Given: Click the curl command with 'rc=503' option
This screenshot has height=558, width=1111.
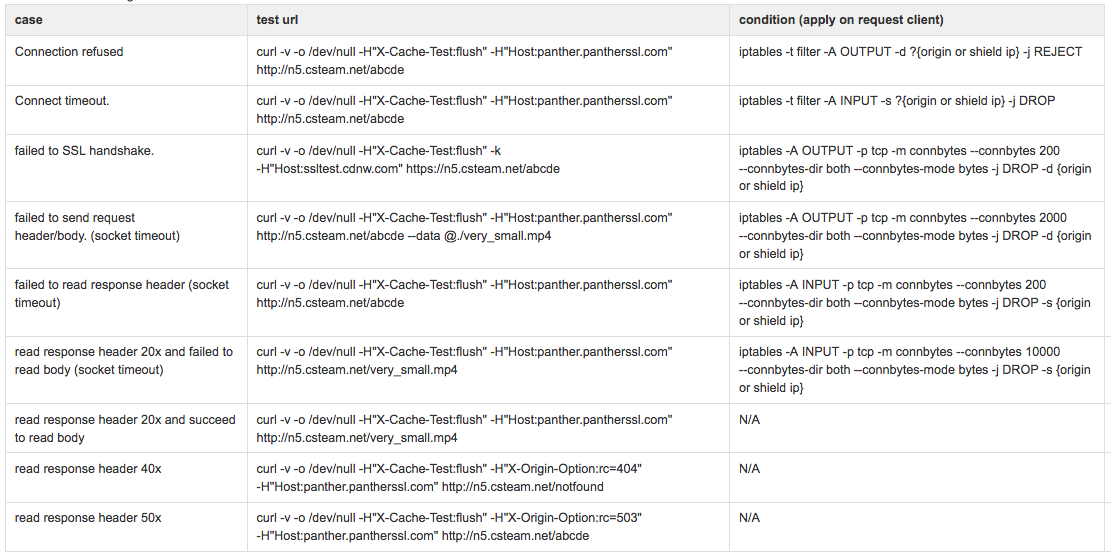Looking at the screenshot, I should (449, 527).
